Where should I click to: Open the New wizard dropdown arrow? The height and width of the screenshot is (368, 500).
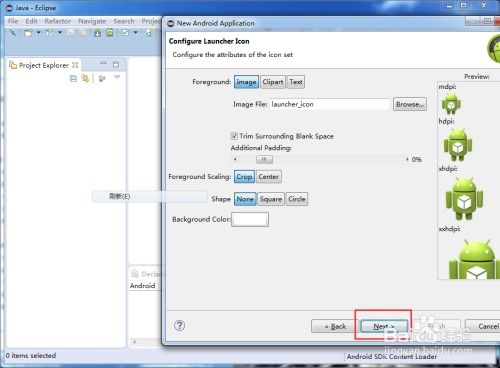coord(38,33)
